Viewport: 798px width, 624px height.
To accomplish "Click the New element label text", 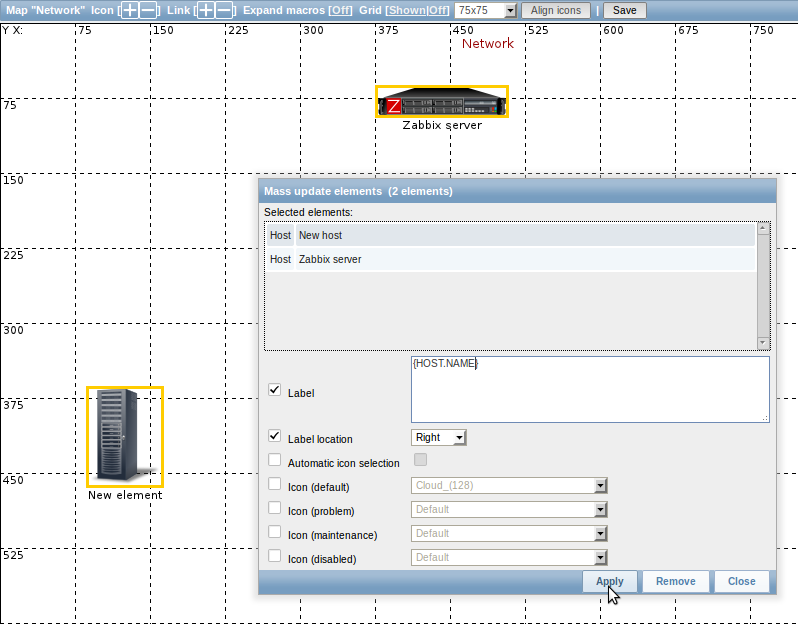I will click(125, 495).
